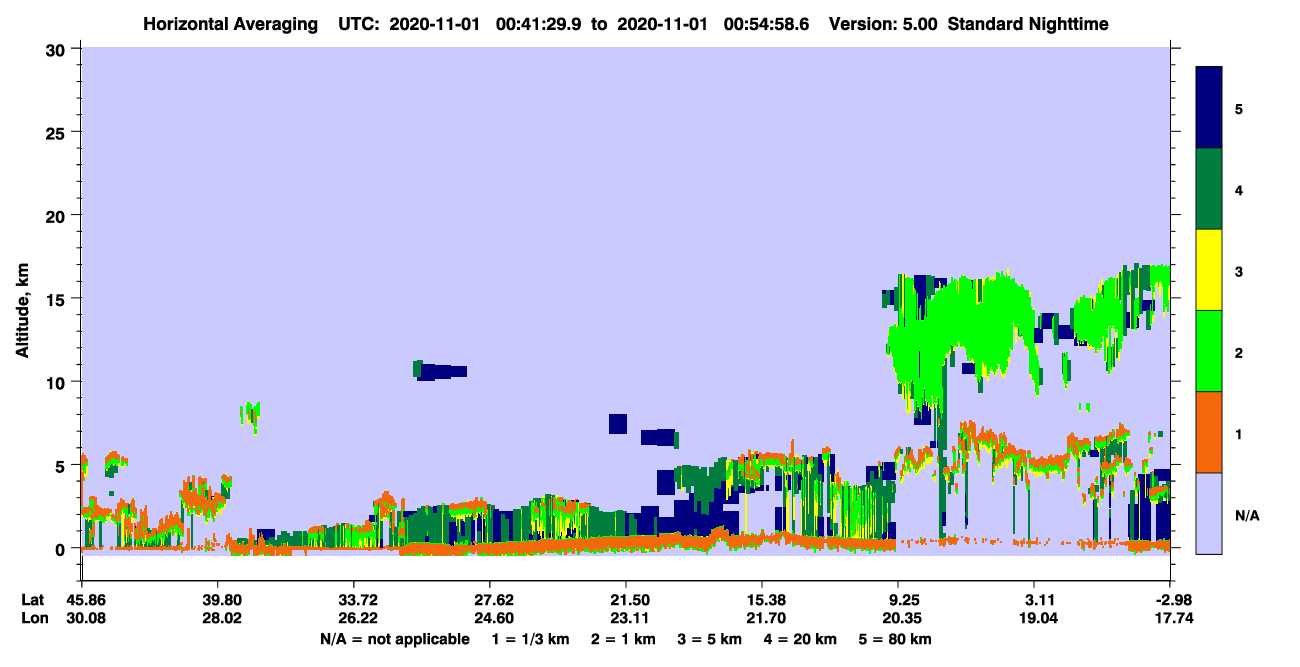Viewport: 1300px width, 667px height.
Task: Click the longitude value 21.70
Action: [x=761, y=618]
